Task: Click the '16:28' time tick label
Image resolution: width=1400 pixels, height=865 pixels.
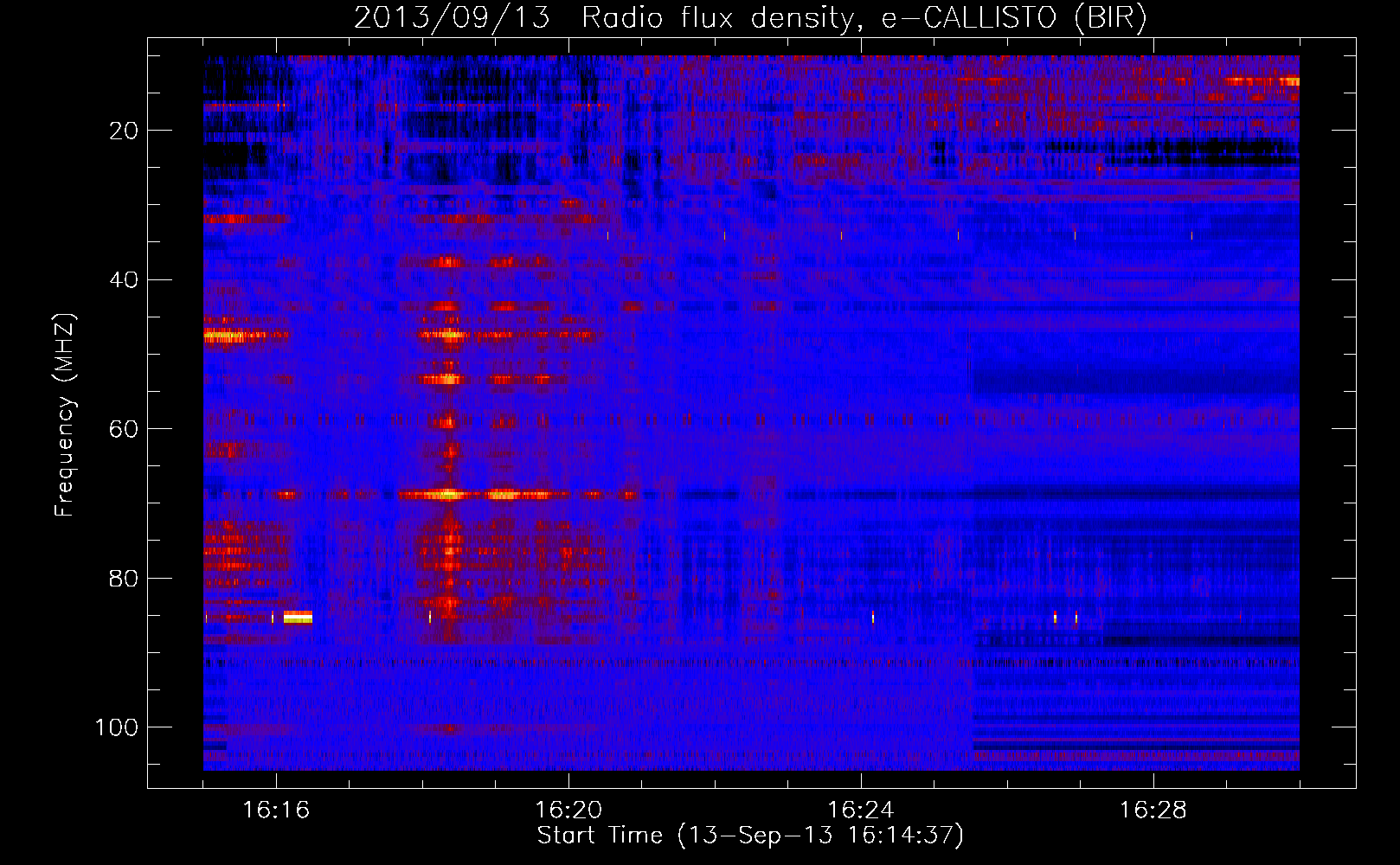Action: [x=1153, y=811]
